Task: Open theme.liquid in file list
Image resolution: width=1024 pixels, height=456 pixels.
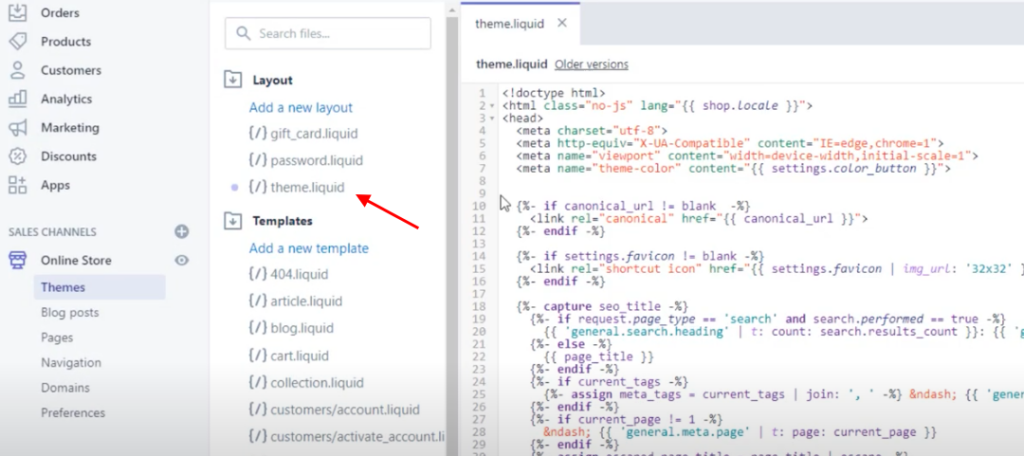Action: (307, 187)
